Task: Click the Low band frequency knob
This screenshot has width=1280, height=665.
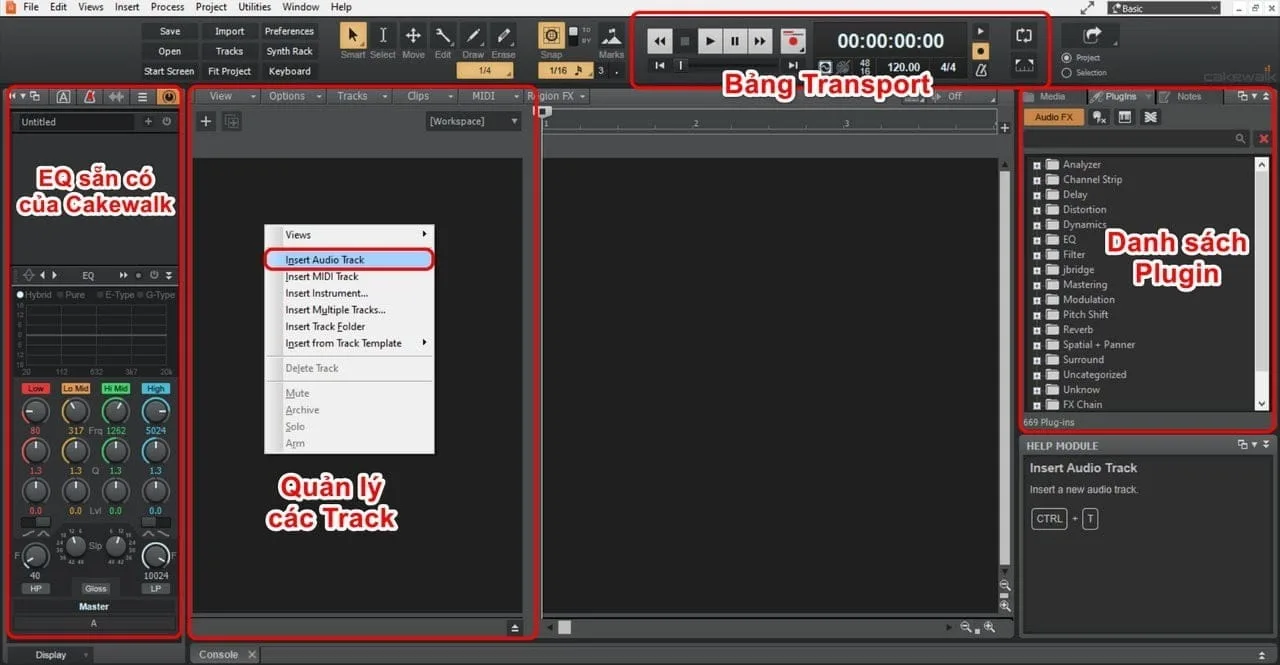Action: pyautogui.click(x=35, y=411)
